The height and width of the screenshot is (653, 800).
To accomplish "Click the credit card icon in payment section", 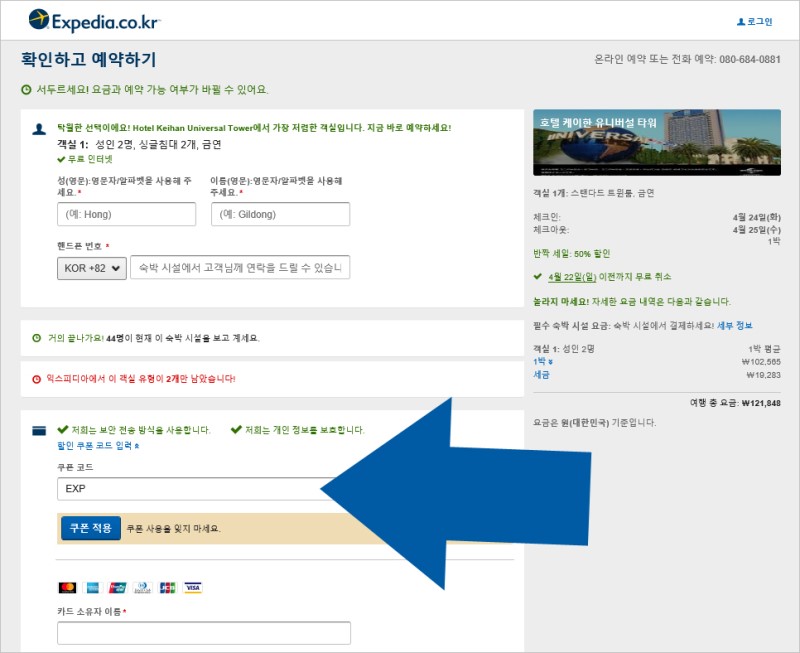I will [39, 431].
